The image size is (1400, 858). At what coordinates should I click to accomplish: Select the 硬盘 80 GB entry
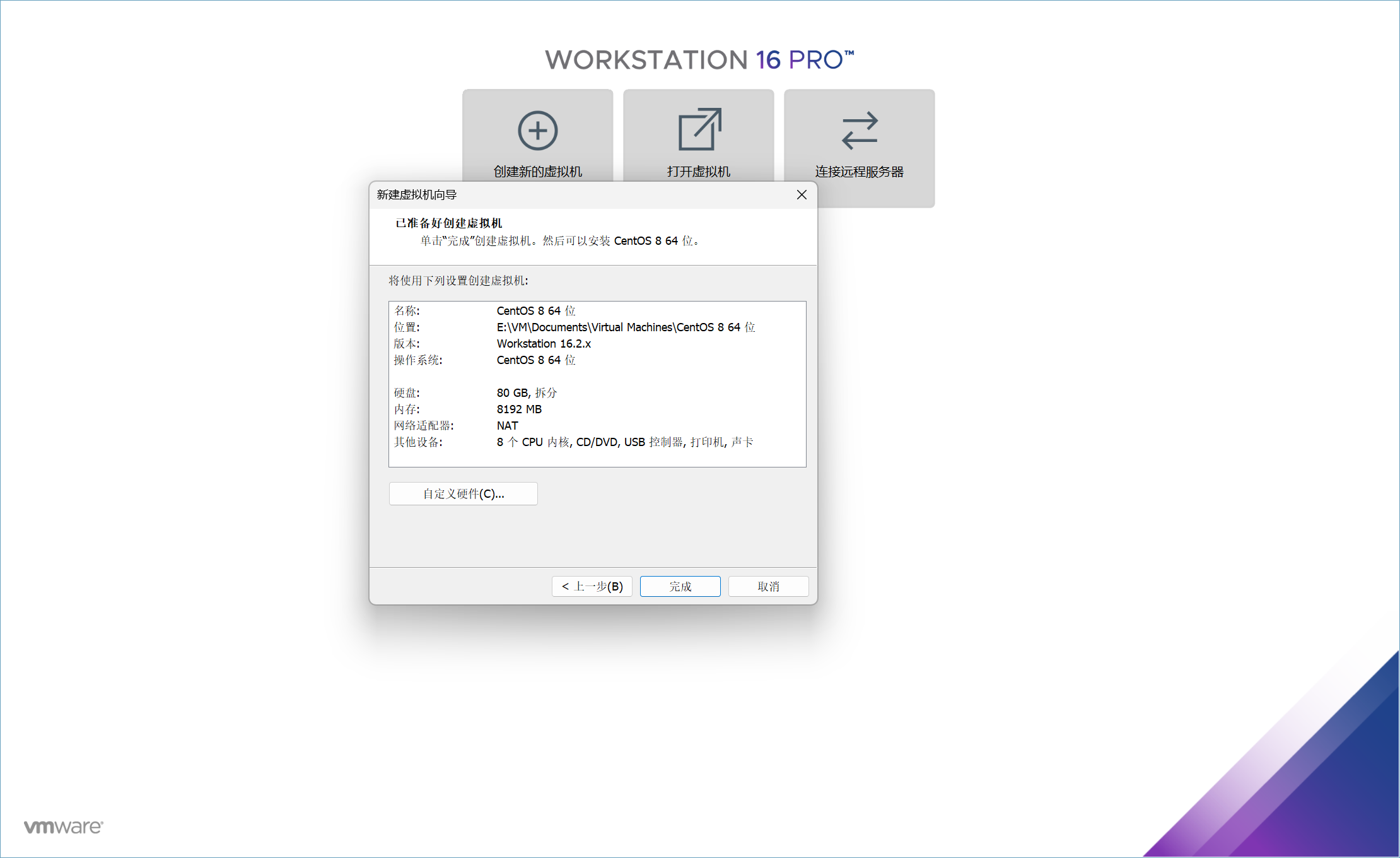(x=526, y=392)
